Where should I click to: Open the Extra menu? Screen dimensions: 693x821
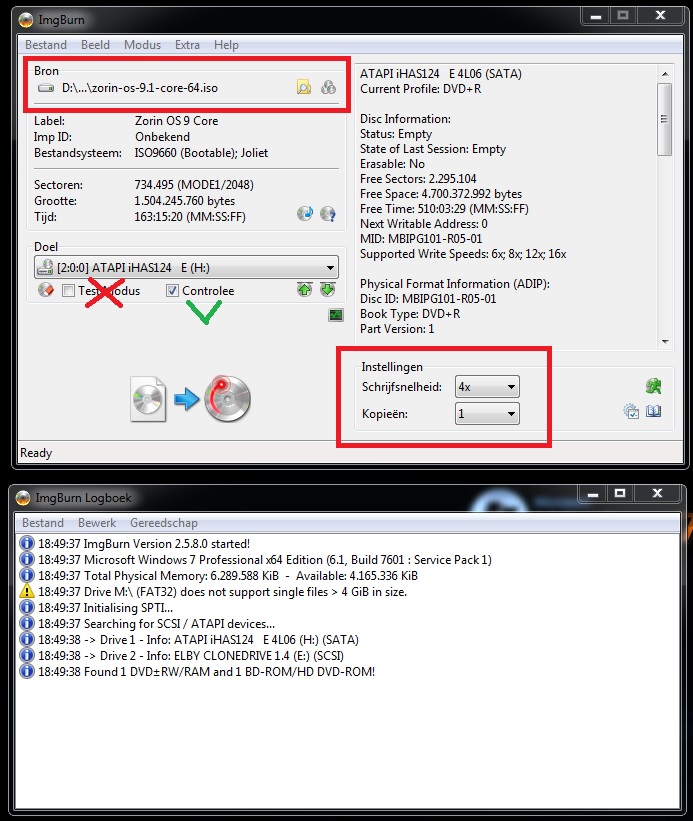point(187,45)
